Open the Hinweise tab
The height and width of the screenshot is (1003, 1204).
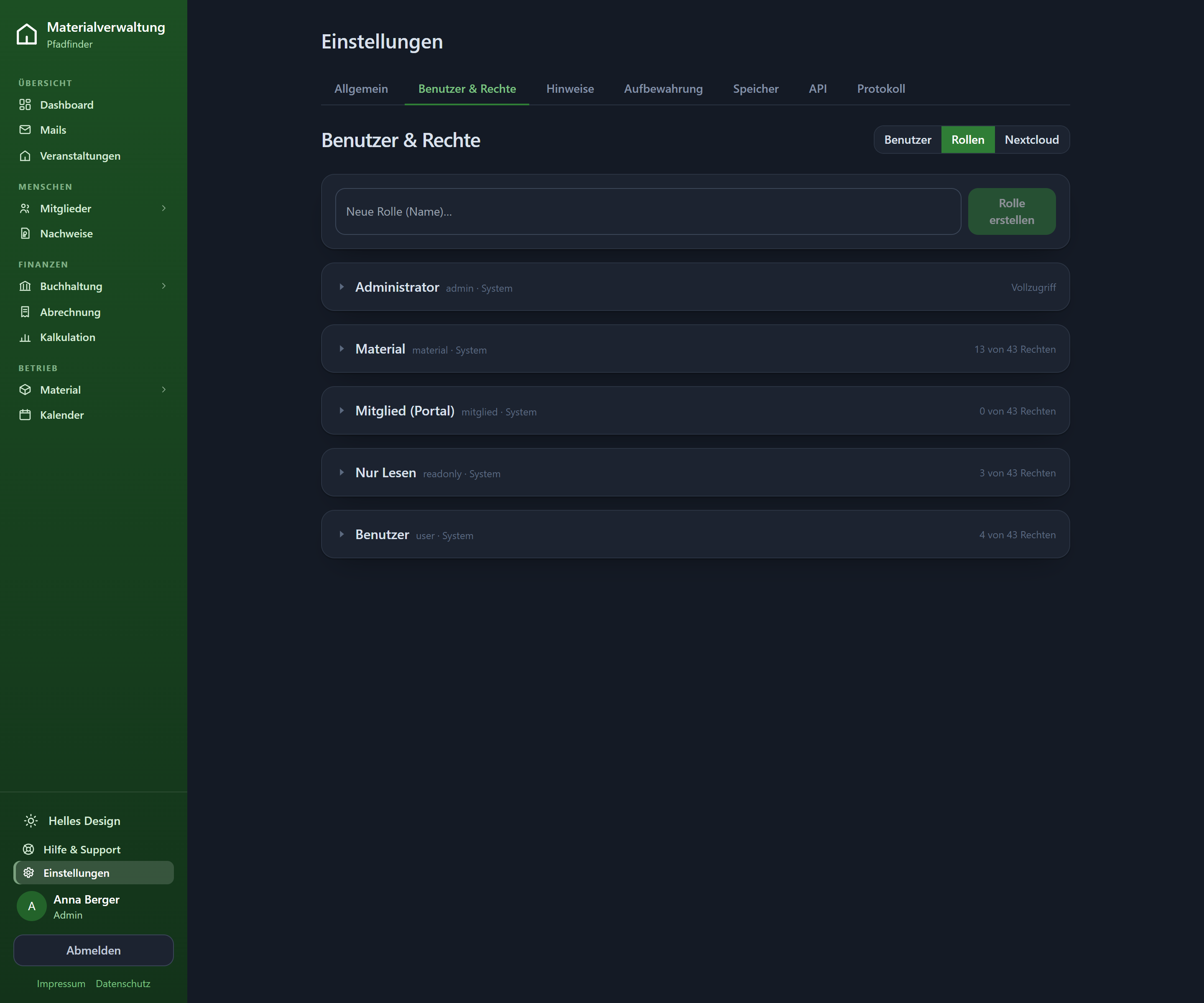pyautogui.click(x=570, y=89)
